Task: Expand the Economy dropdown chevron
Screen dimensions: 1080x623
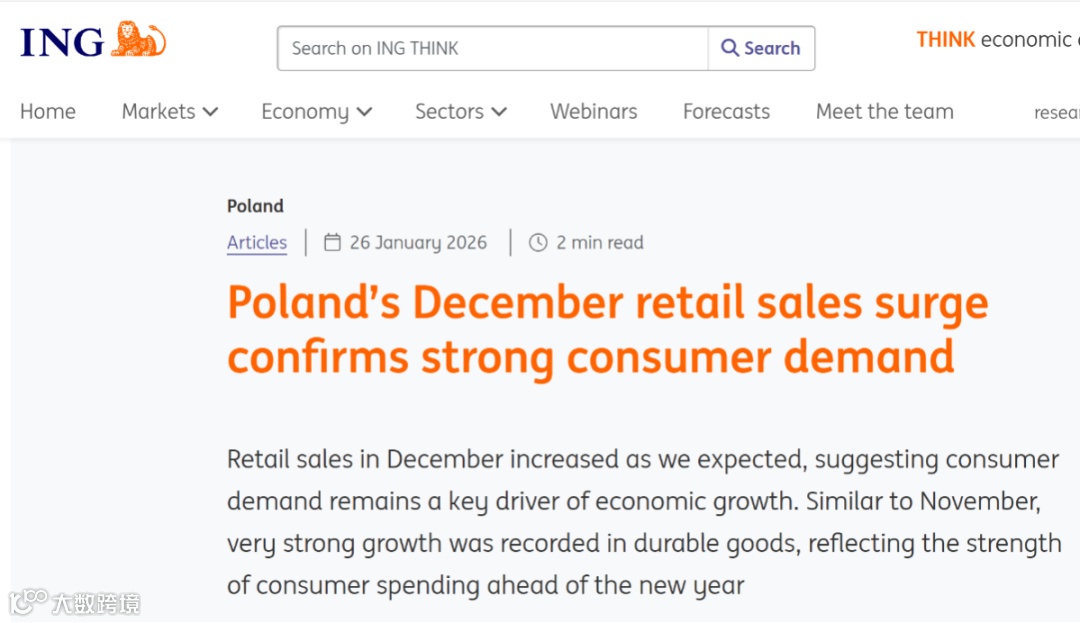Action: point(364,112)
